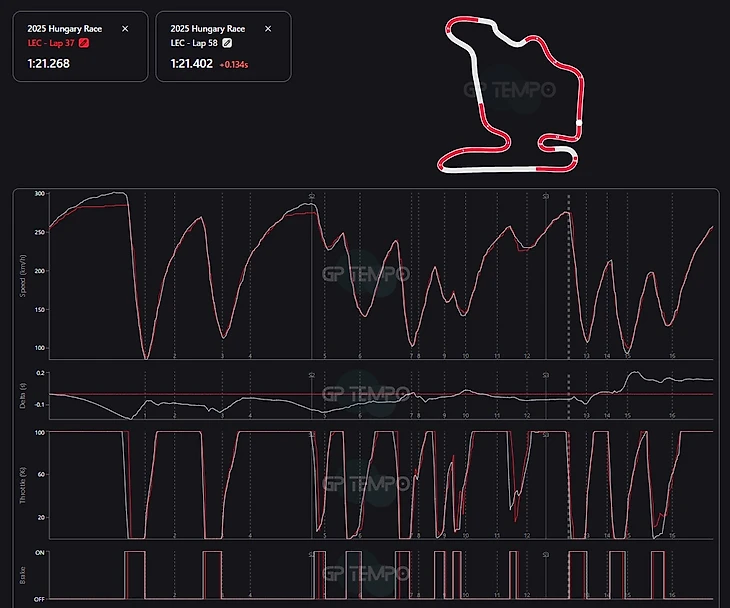Click '2025 Hungary Race' title in Lap 58 card

208,28
